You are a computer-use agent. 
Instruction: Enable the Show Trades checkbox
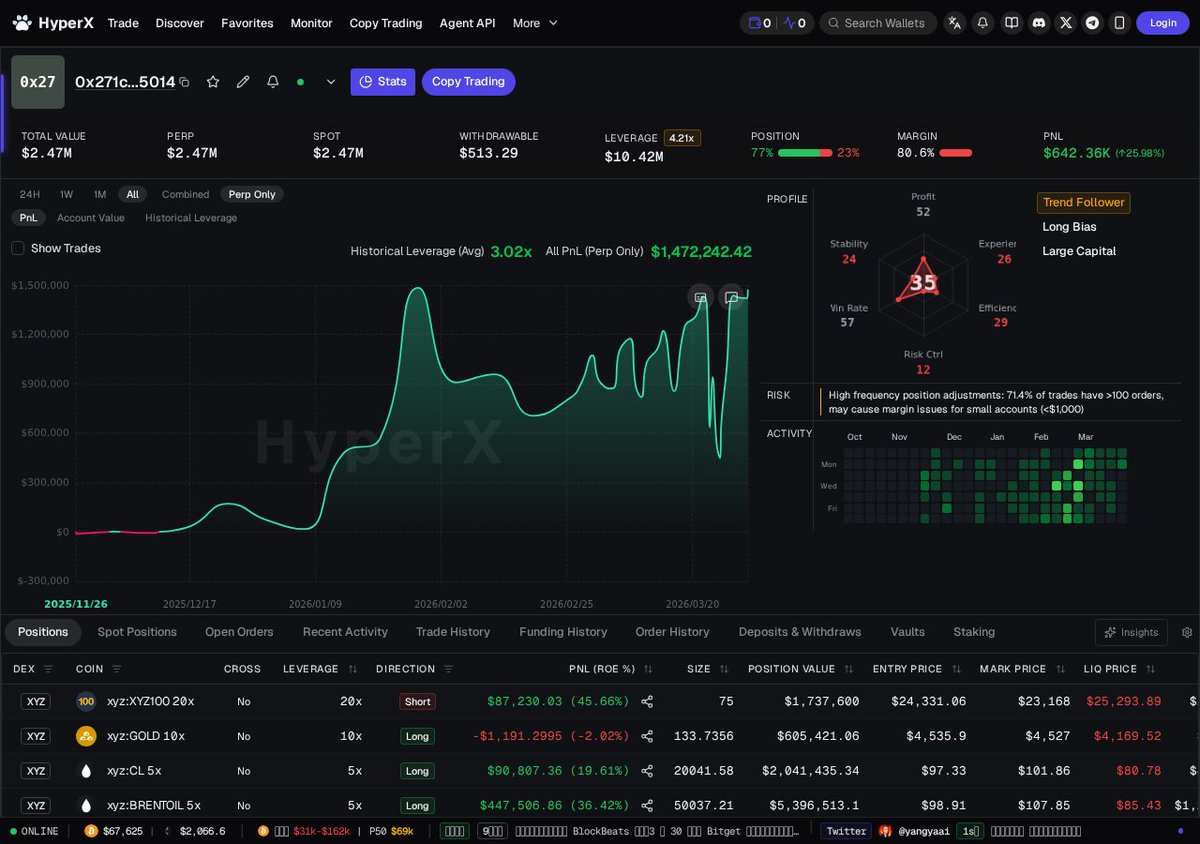18,248
